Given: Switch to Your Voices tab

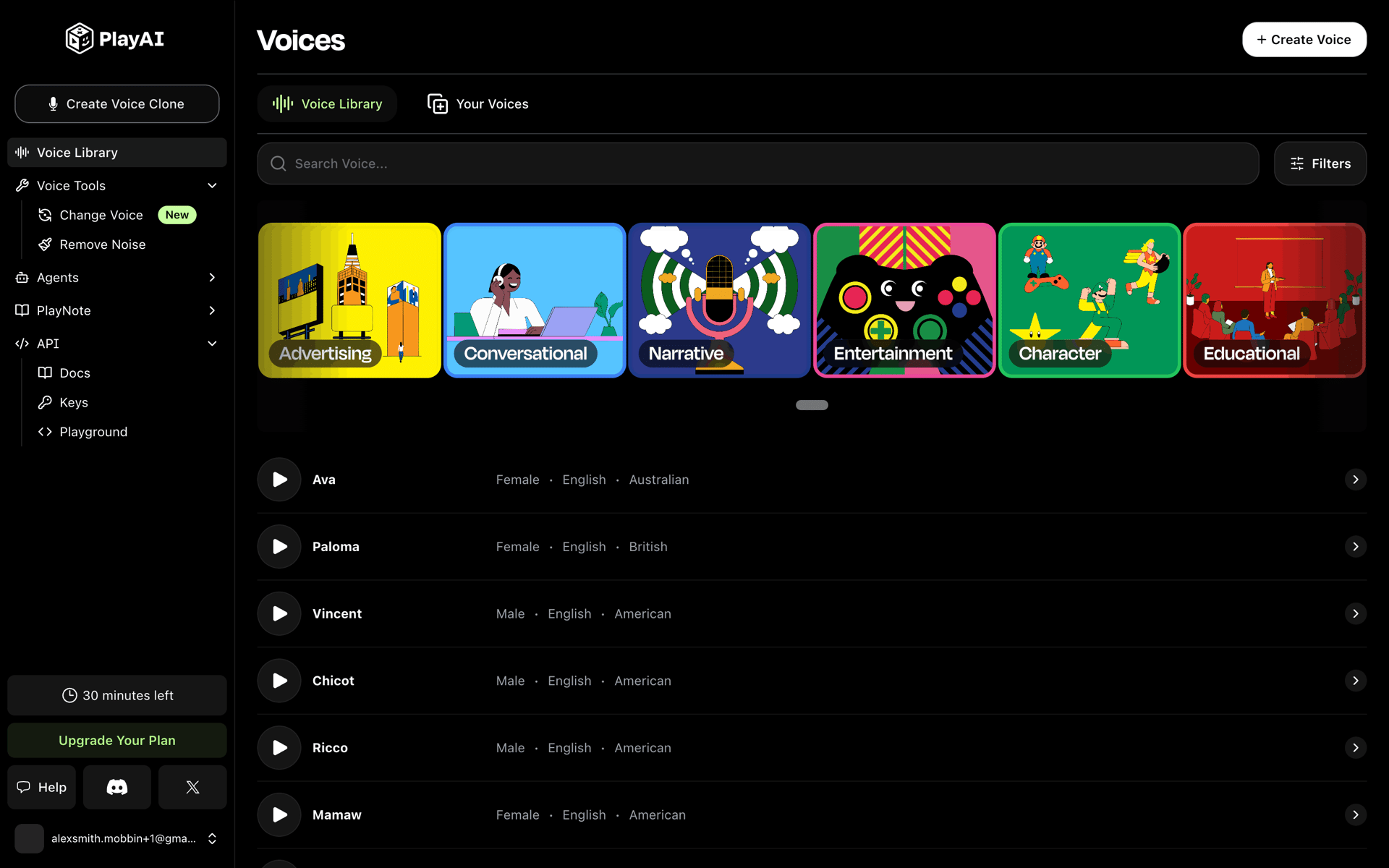Looking at the screenshot, I should coord(477,104).
